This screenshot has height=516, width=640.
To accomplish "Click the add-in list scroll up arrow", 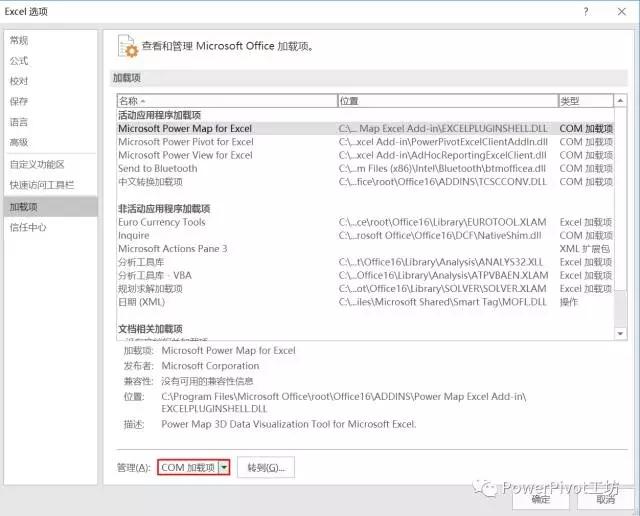I will [x=620, y=100].
